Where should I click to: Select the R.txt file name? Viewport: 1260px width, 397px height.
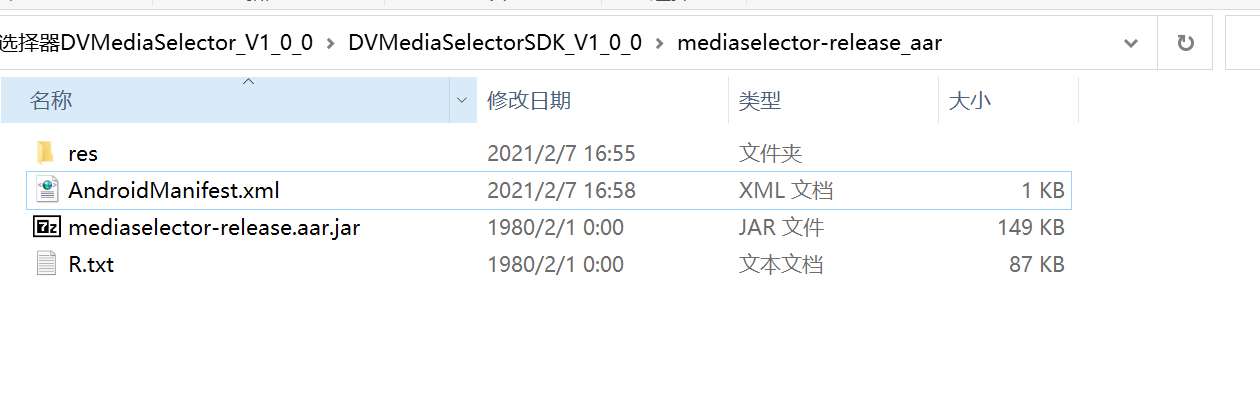tap(91, 264)
